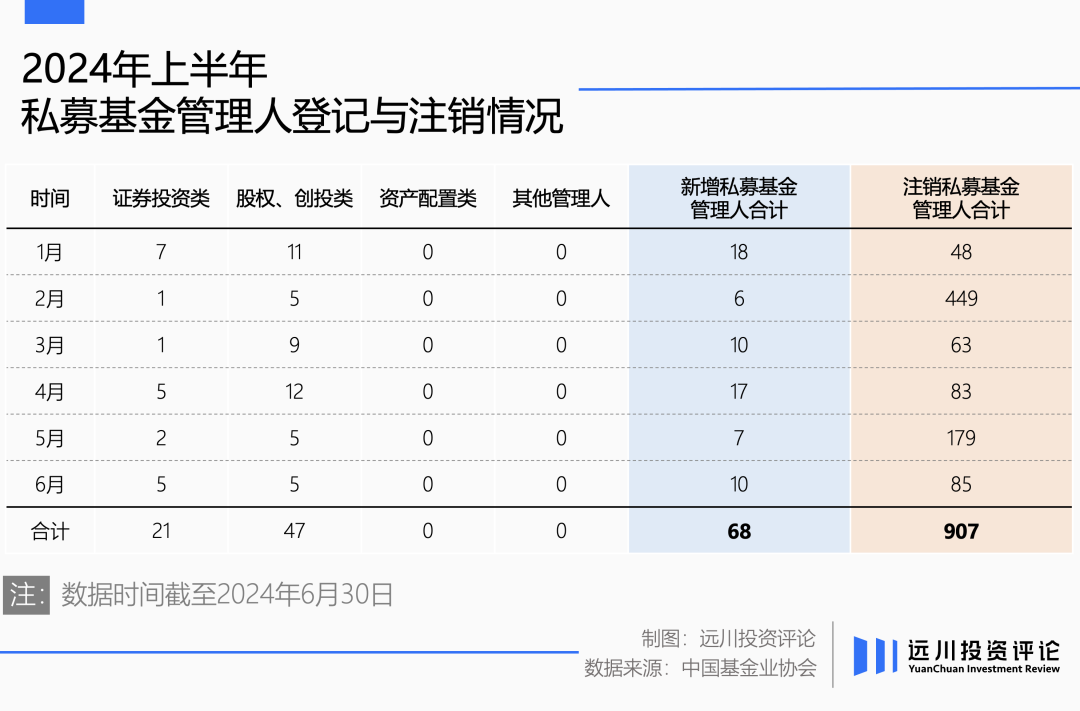Select the "其他管理人" column header
Viewport: 1080px width, 711px height.
(561, 198)
